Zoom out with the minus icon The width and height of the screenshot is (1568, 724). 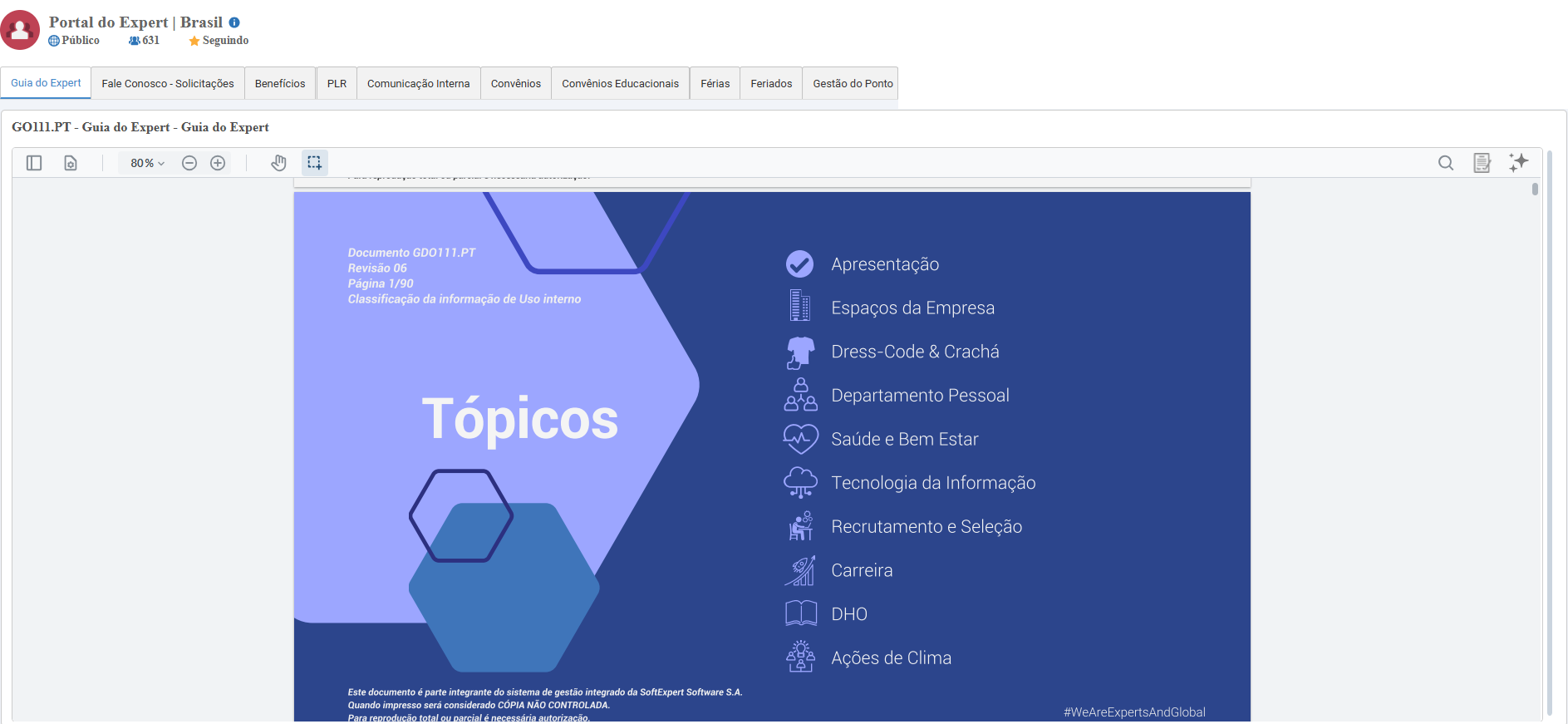click(x=189, y=163)
